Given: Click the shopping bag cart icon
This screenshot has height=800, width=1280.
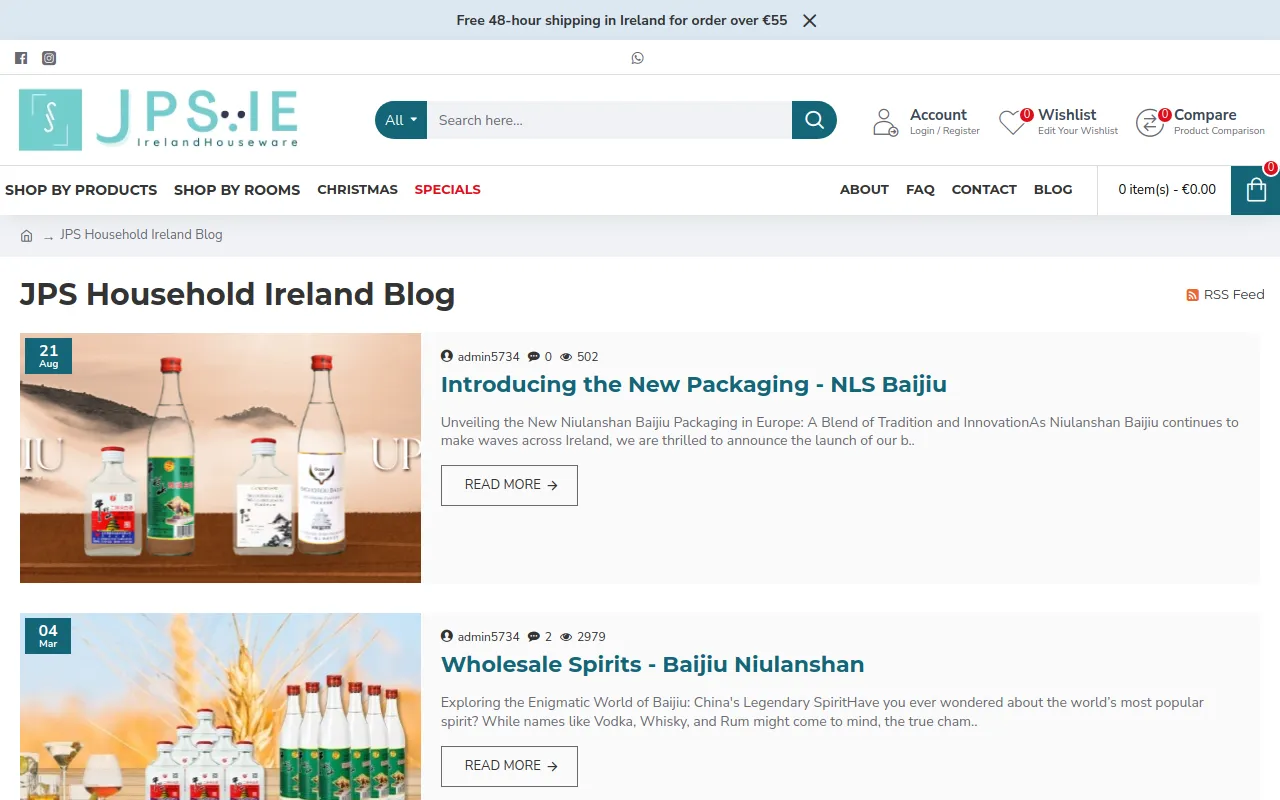Looking at the screenshot, I should 1255,190.
